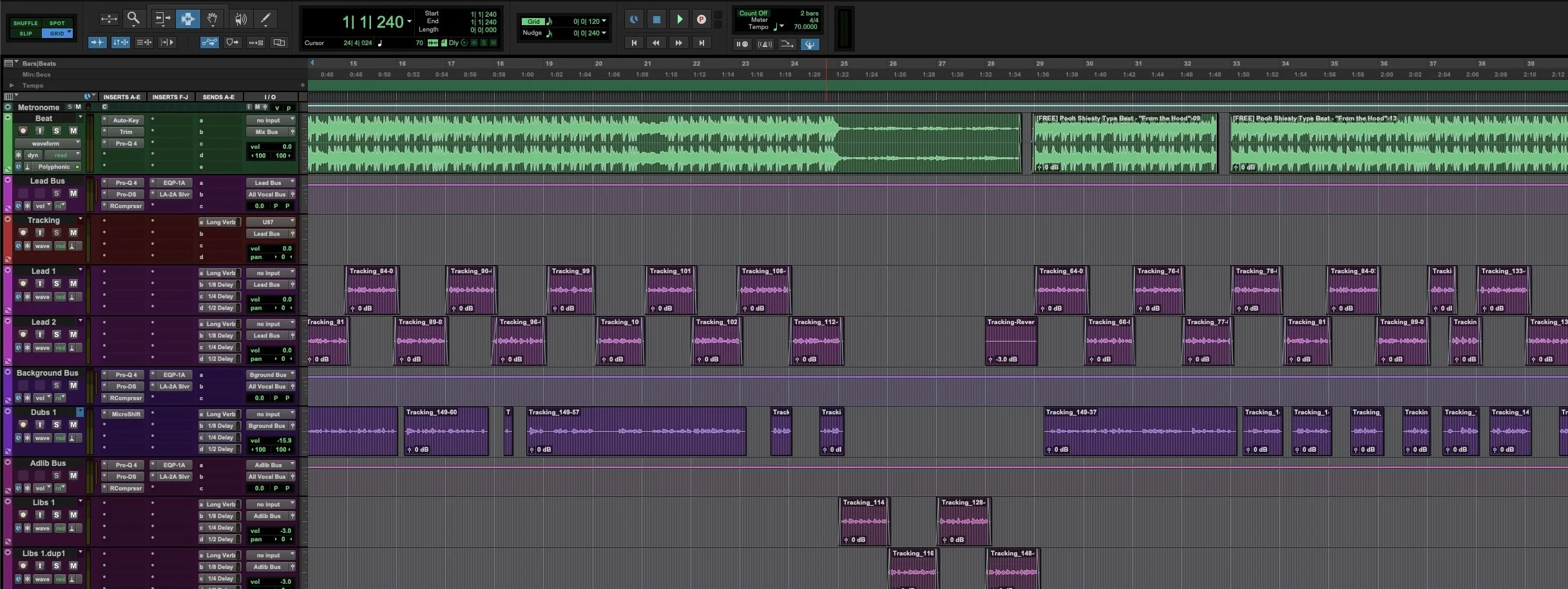
Task: Select the Tracking_149-57 clip on Dubs 1
Action: point(636,431)
